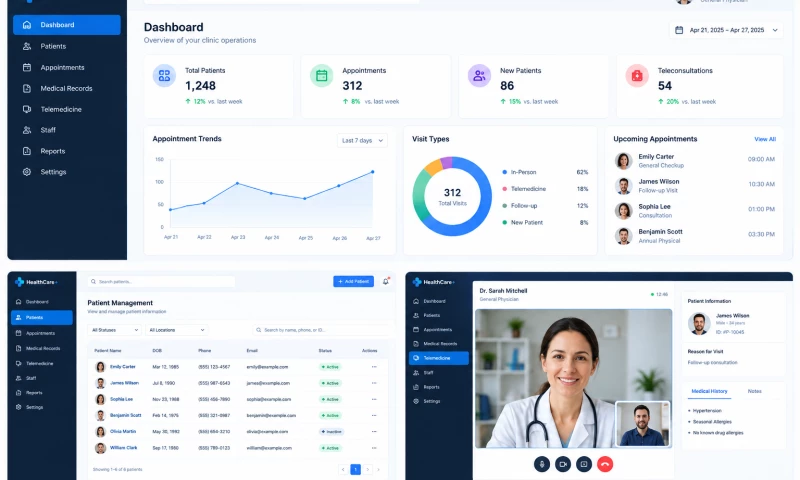
Task: Click the Total Patients card icon
Action: [x=164, y=75]
